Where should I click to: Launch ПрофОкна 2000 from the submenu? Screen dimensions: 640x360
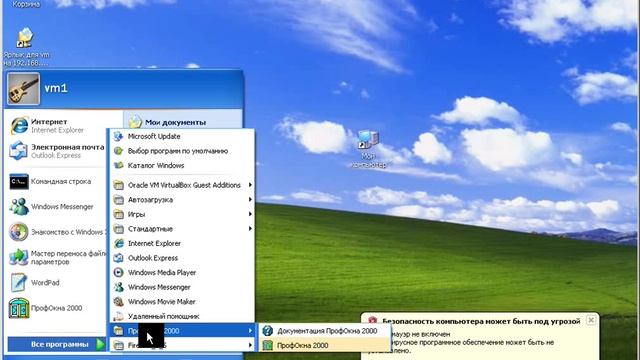(324, 345)
